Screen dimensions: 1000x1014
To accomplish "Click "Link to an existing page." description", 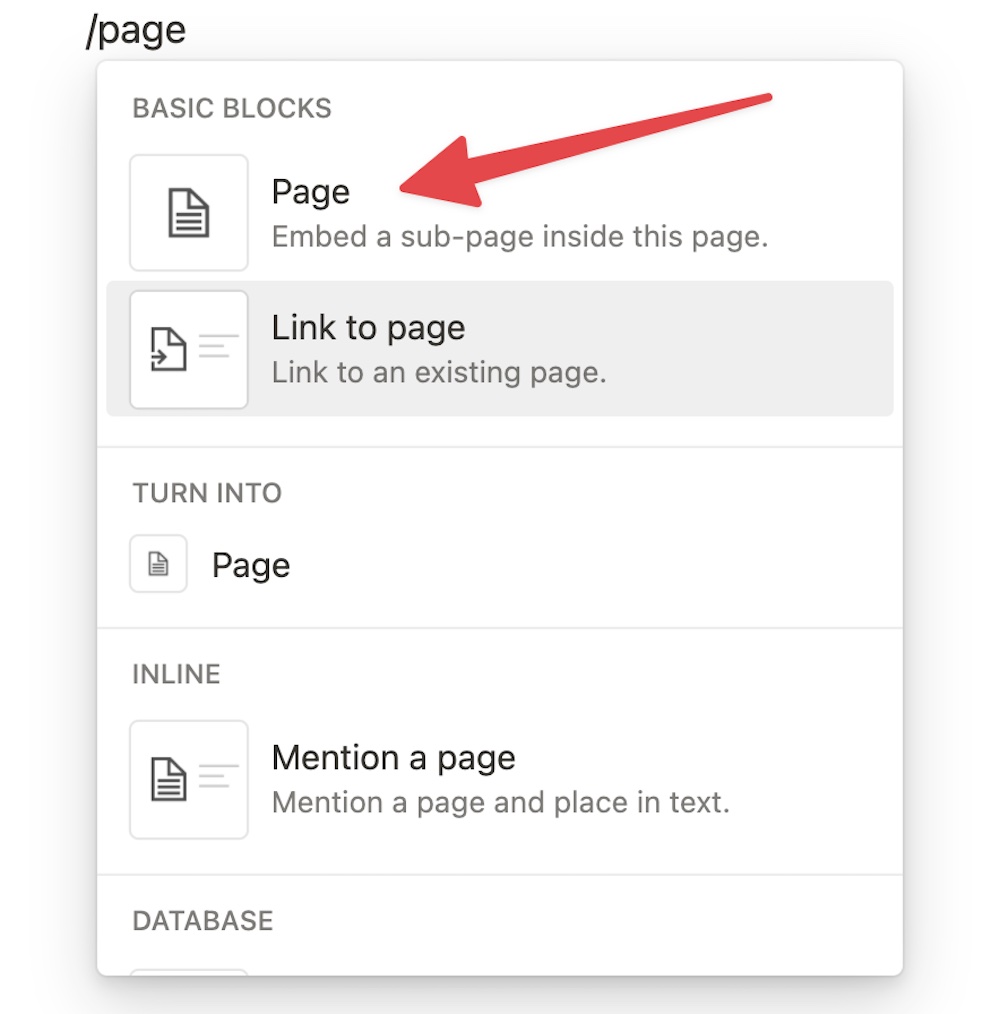I will coord(439,372).
